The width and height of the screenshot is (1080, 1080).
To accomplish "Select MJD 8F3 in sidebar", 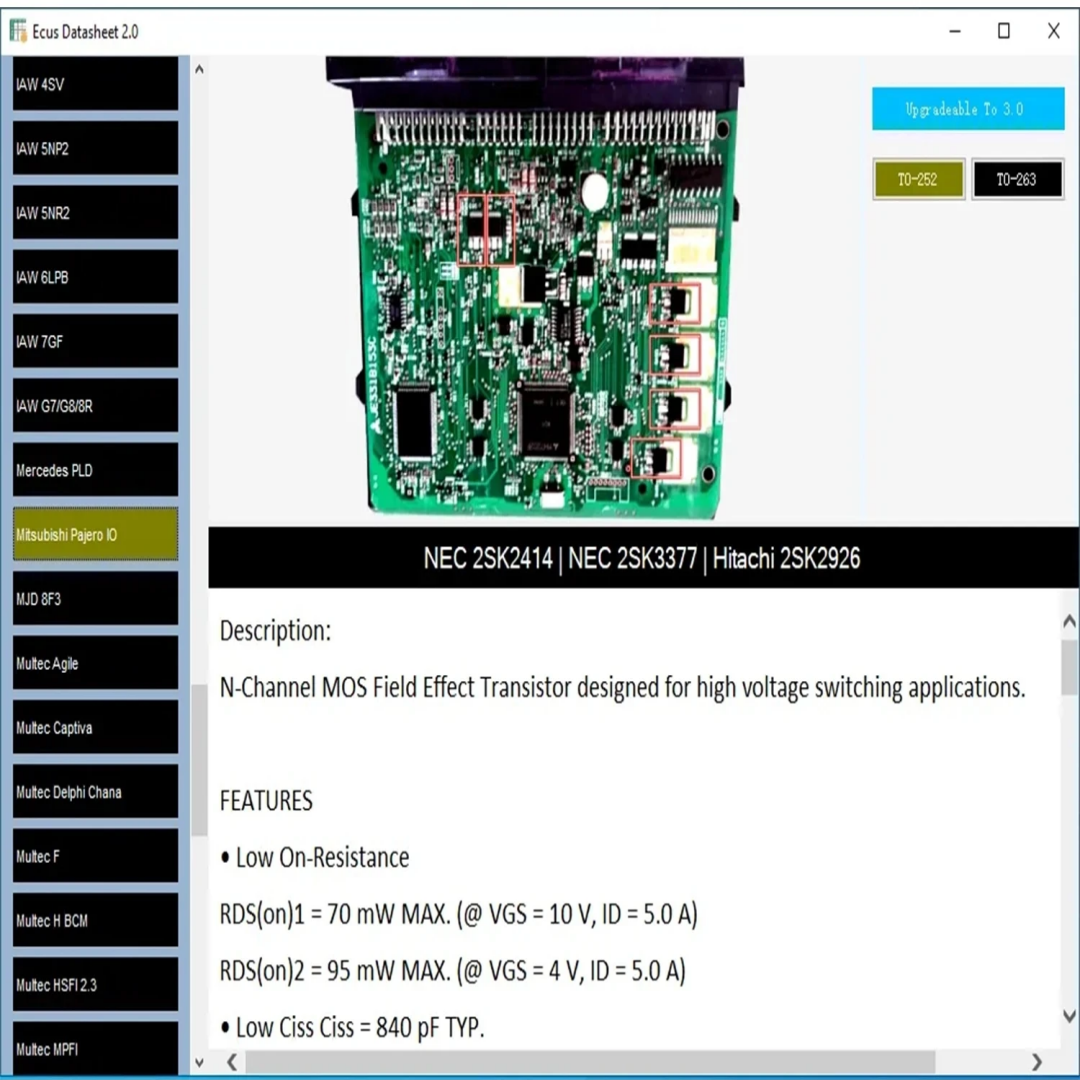I will (95, 599).
